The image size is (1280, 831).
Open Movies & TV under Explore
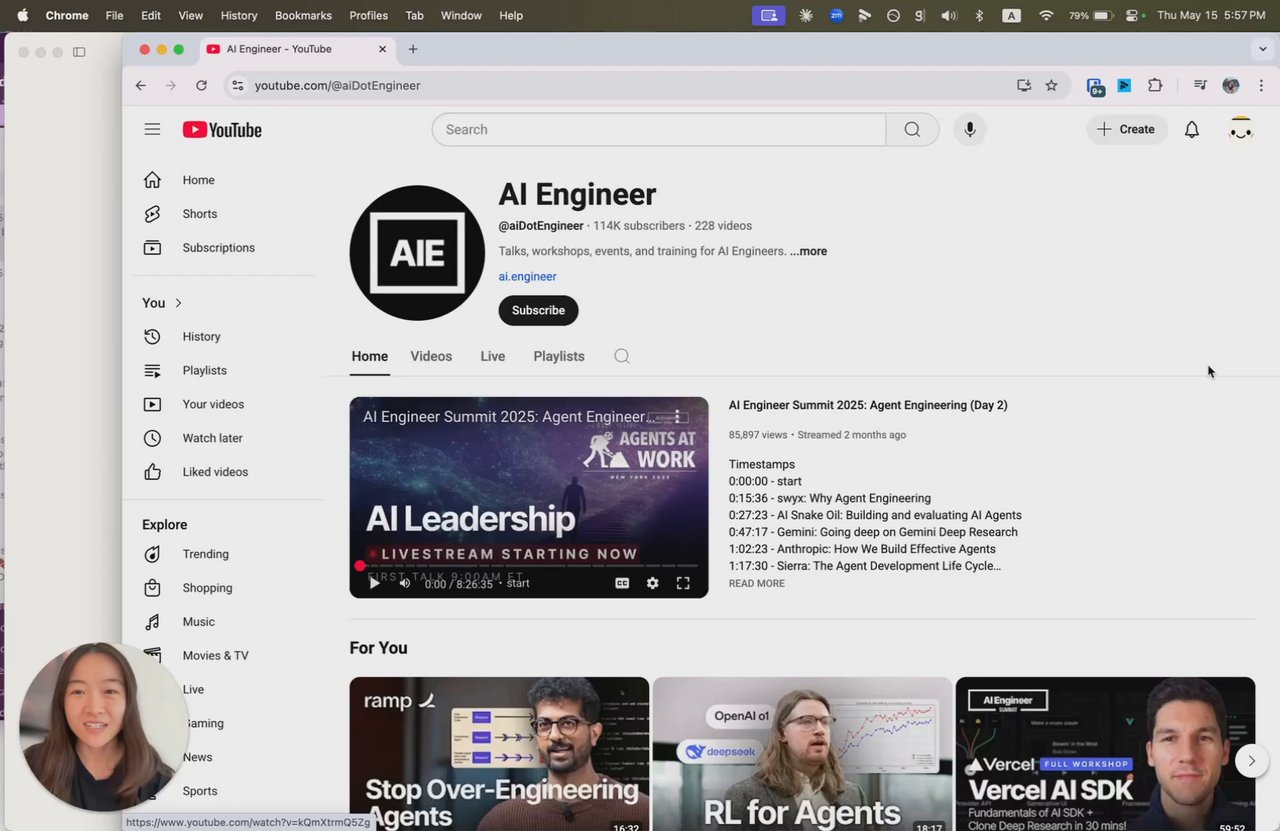tap(215, 656)
